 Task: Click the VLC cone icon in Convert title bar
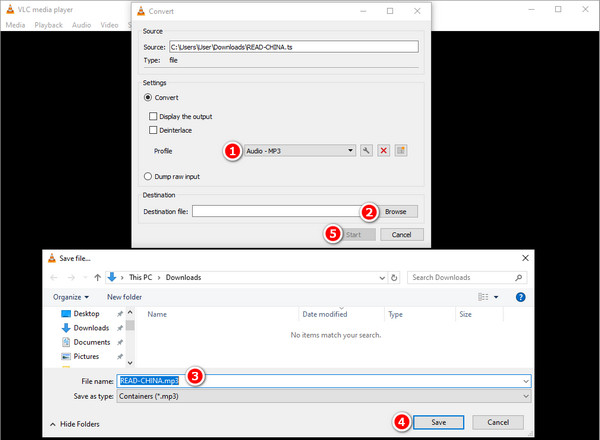click(x=141, y=11)
